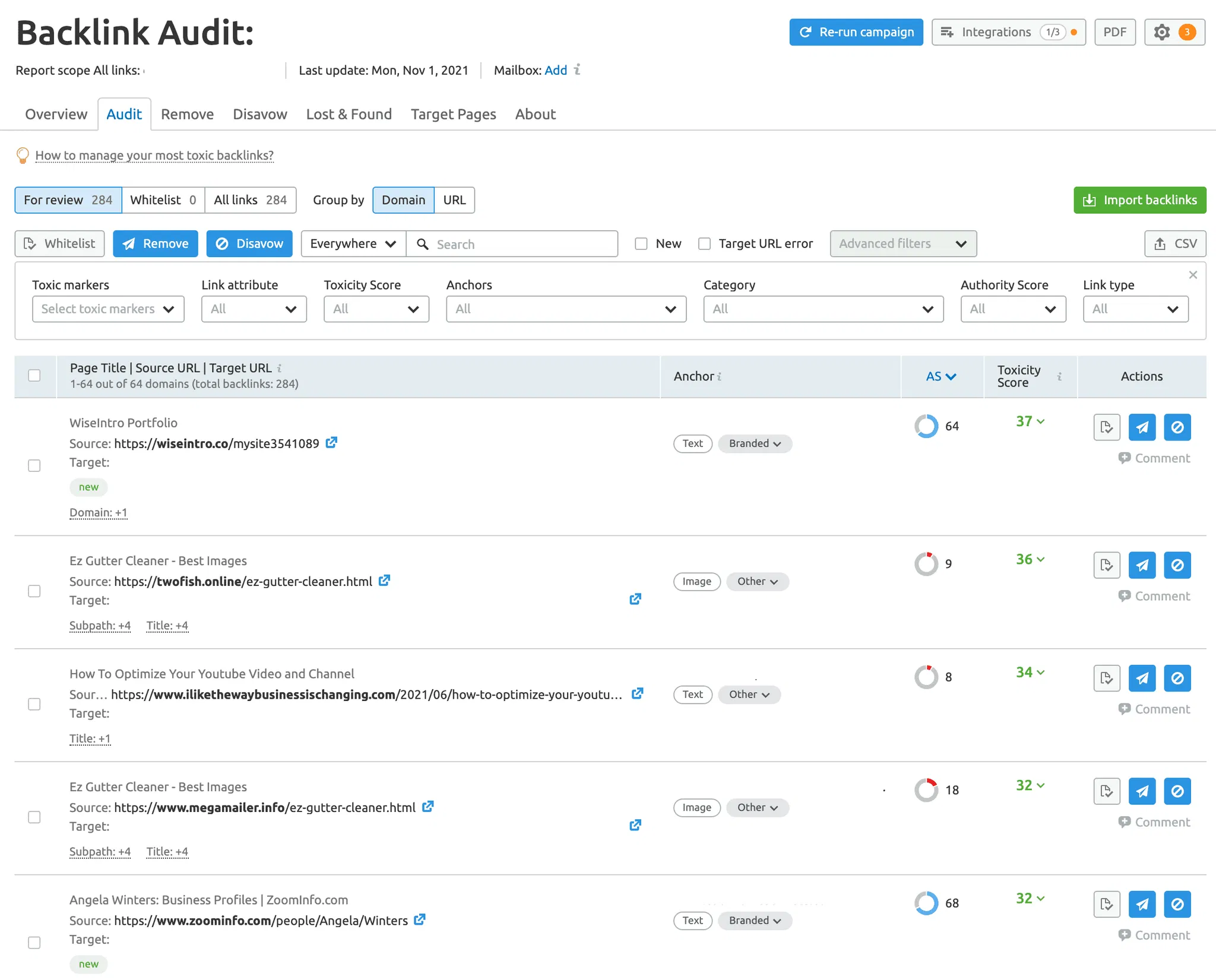
Task: Click disavow icon for megamailer.info row
Action: [x=1177, y=791]
